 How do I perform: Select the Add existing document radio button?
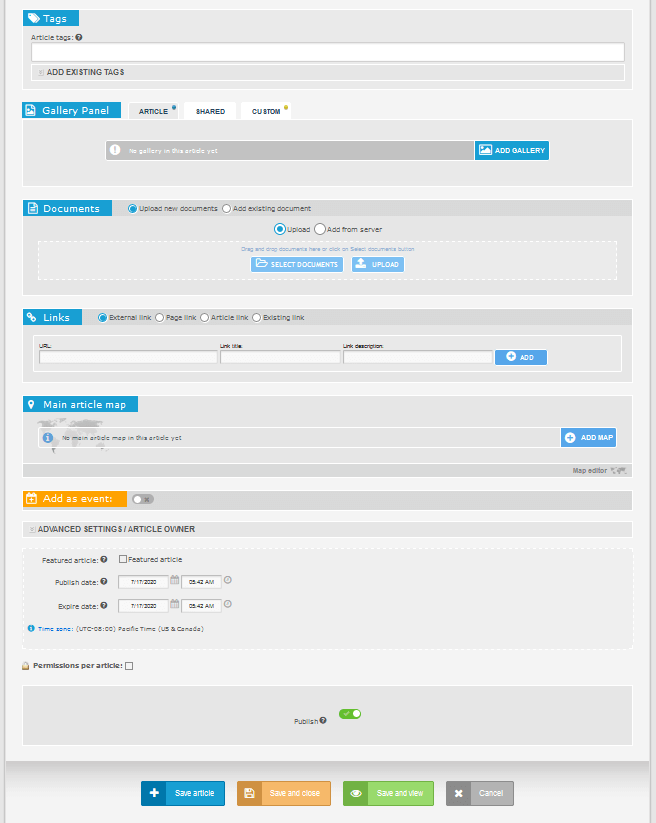coord(227,209)
